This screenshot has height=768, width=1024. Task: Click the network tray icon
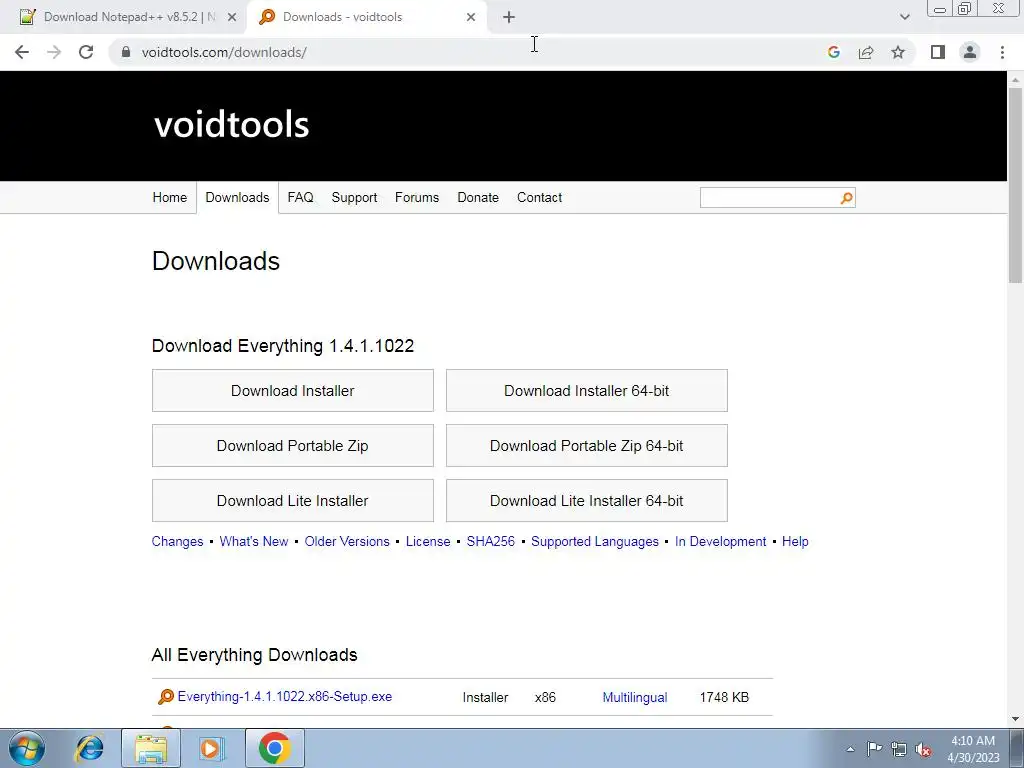click(x=899, y=750)
